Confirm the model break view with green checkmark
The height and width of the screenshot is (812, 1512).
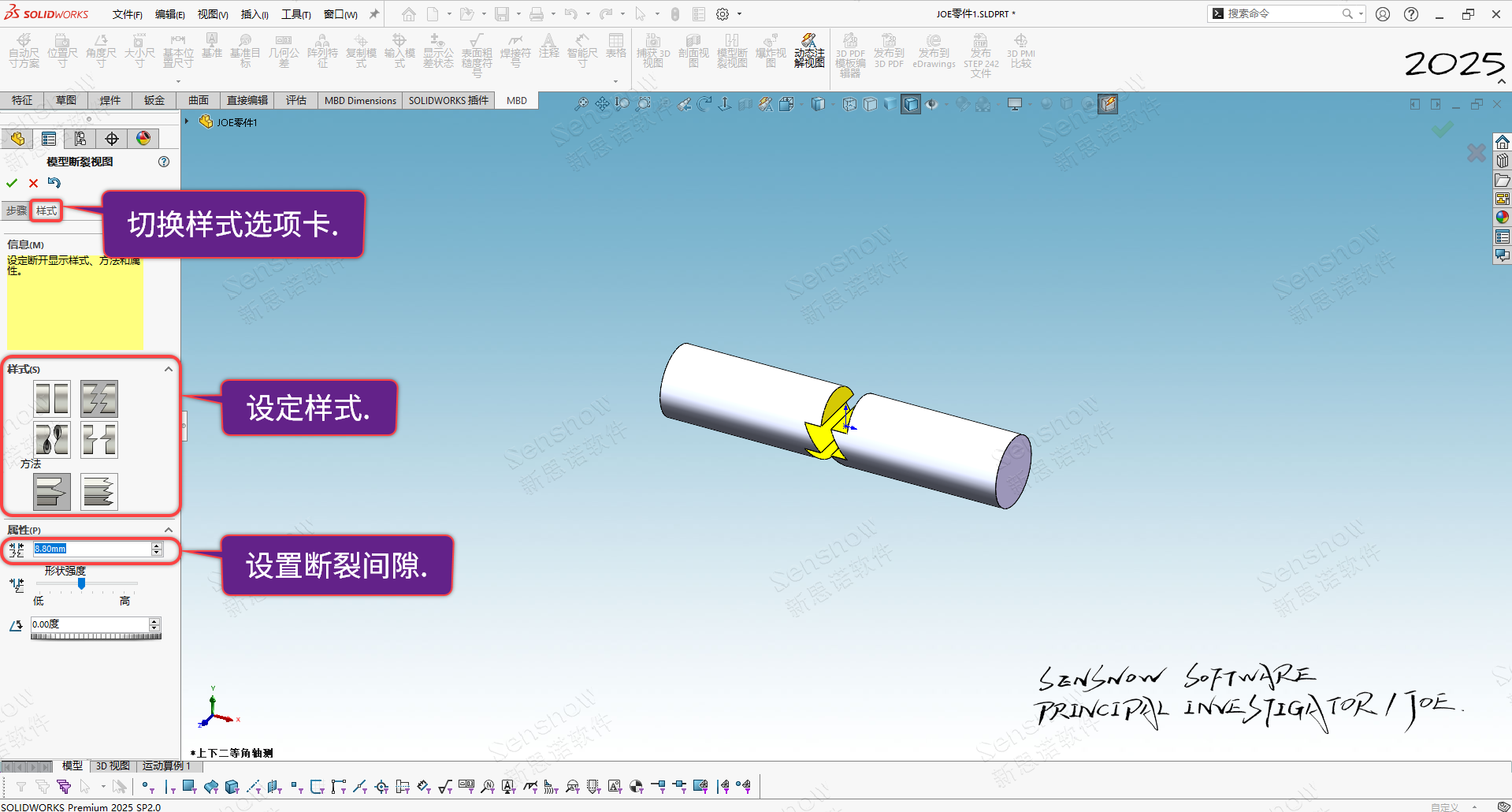(12, 183)
